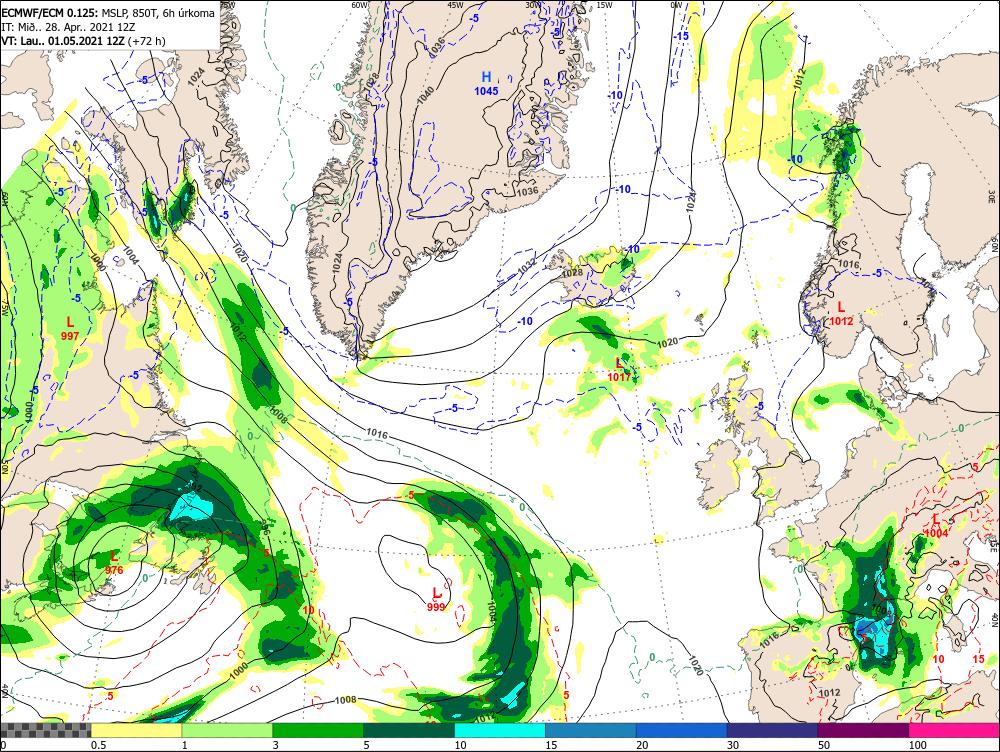This screenshot has height=752, width=1000.
Task: Click the 'L 1004' low over central Europe
Action: tap(936, 526)
